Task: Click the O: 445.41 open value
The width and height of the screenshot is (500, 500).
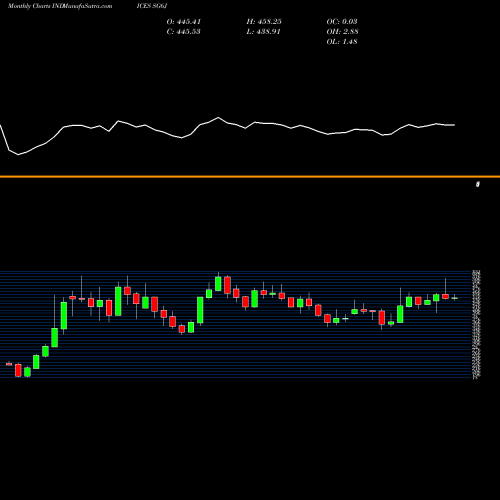Action: pyautogui.click(x=184, y=22)
